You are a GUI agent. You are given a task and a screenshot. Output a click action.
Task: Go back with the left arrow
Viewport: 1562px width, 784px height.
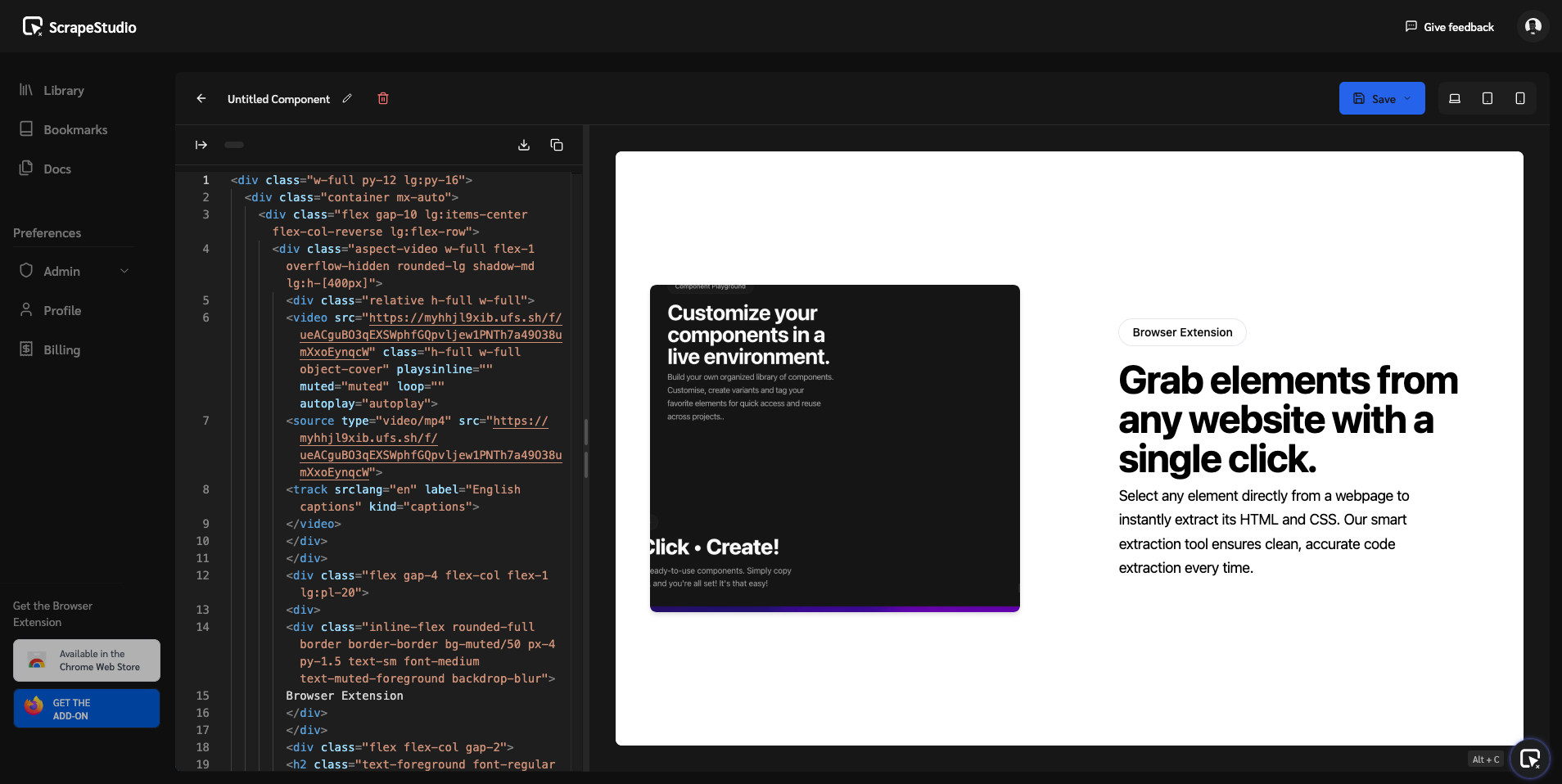coord(201,98)
